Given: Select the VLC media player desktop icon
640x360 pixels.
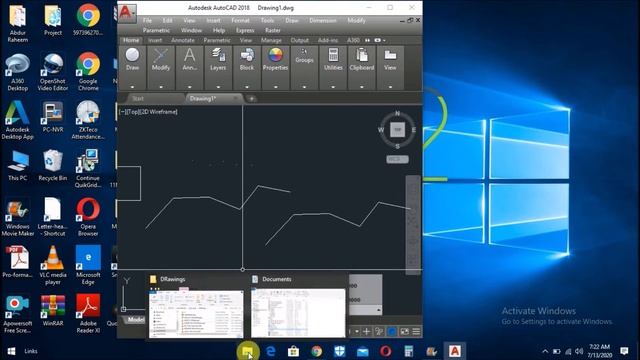Looking at the screenshot, I should [x=53, y=265].
